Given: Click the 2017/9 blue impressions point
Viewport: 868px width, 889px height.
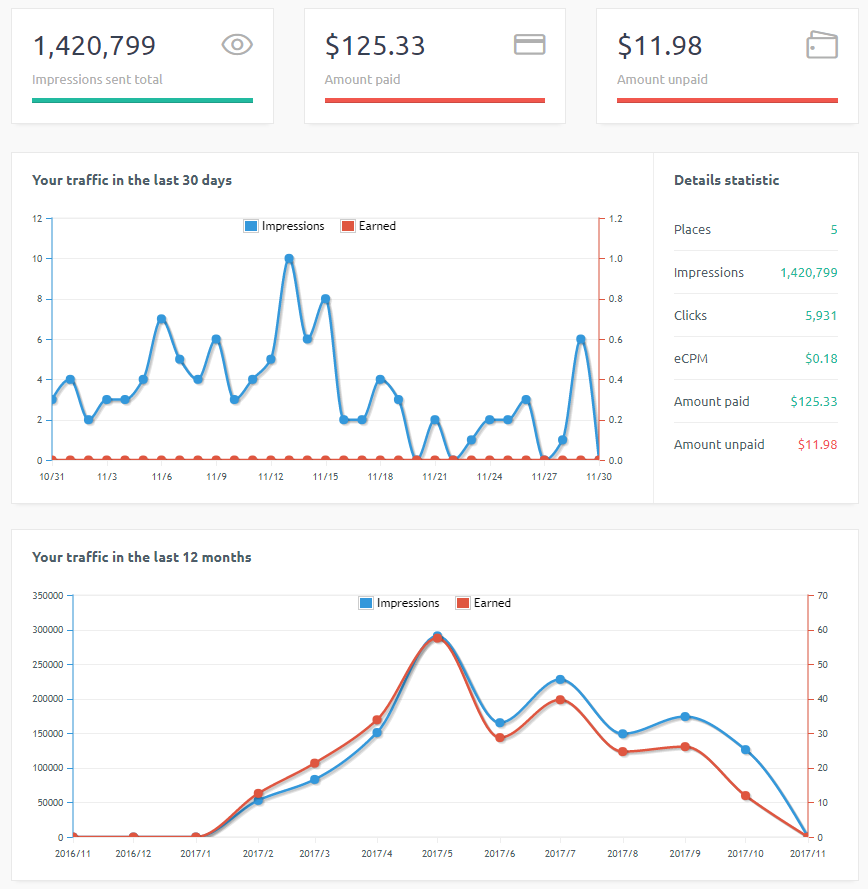Looking at the screenshot, I should coord(685,717).
